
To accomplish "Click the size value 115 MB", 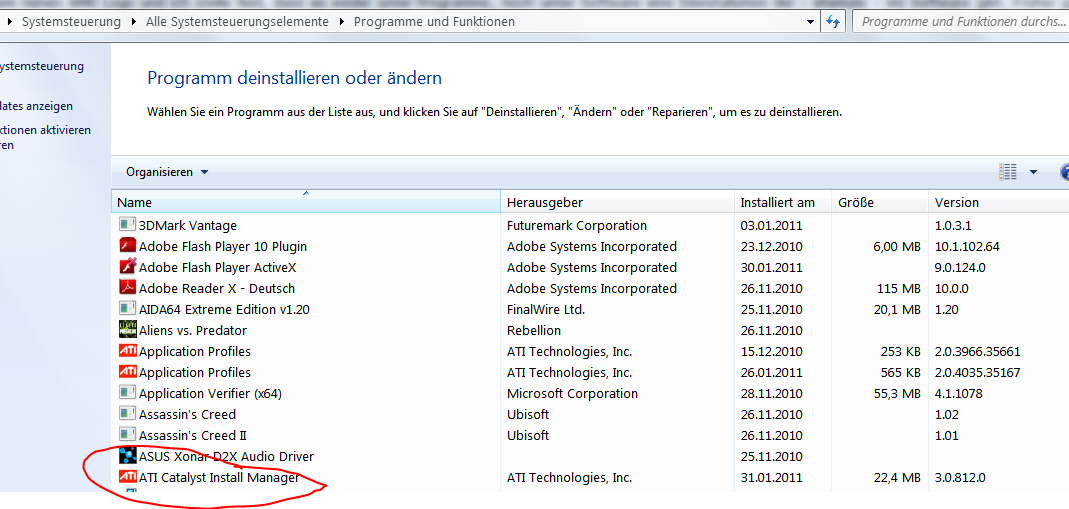I will click(x=899, y=288).
